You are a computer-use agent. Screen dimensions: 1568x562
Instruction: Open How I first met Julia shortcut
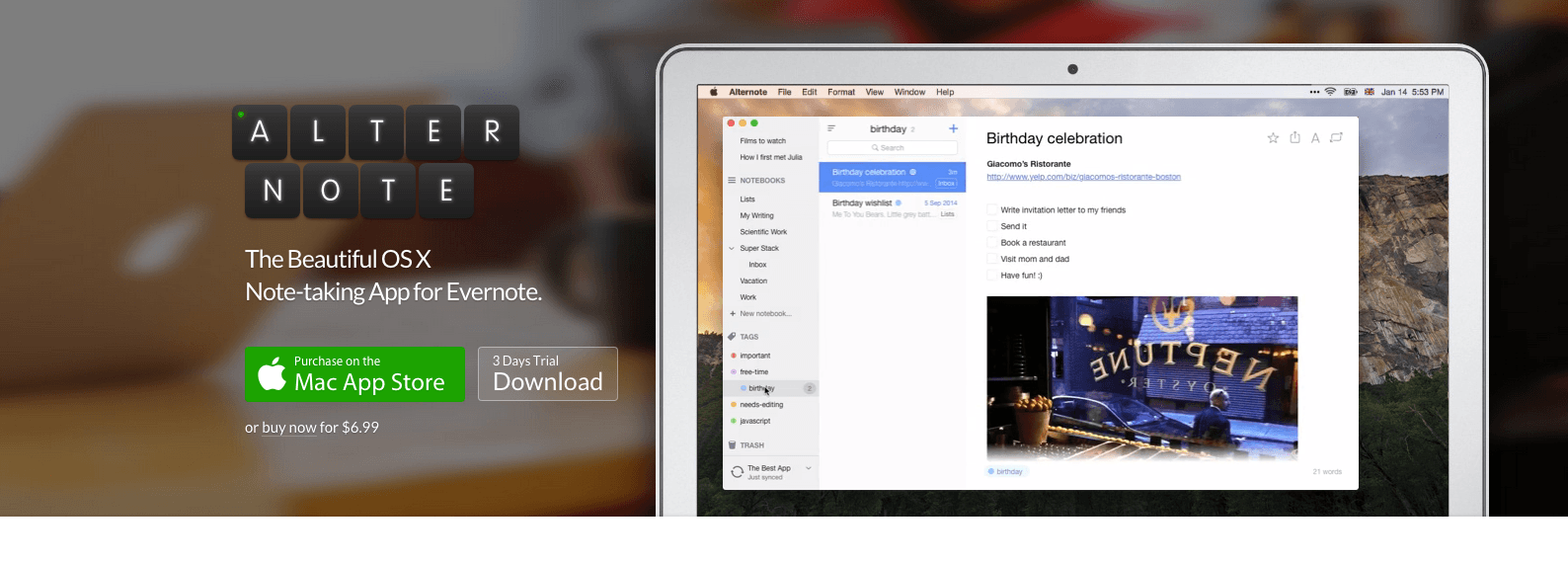click(x=769, y=157)
